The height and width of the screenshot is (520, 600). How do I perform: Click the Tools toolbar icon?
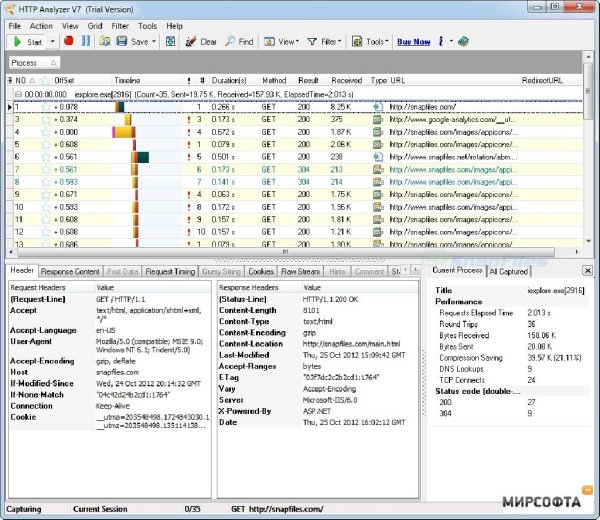pyautogui.click(x=357, y=41)
